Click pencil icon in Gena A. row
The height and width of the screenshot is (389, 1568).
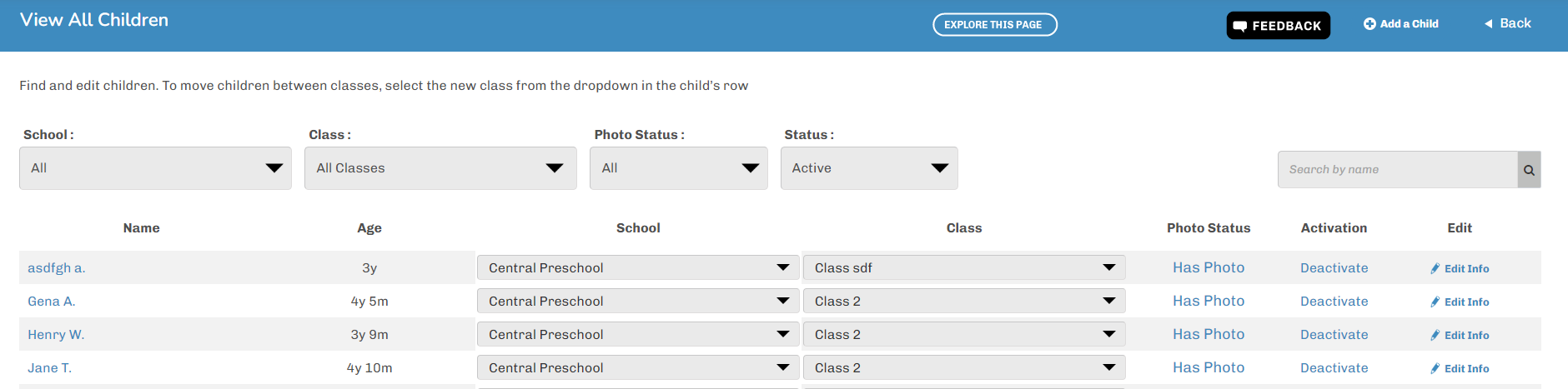1435,302
